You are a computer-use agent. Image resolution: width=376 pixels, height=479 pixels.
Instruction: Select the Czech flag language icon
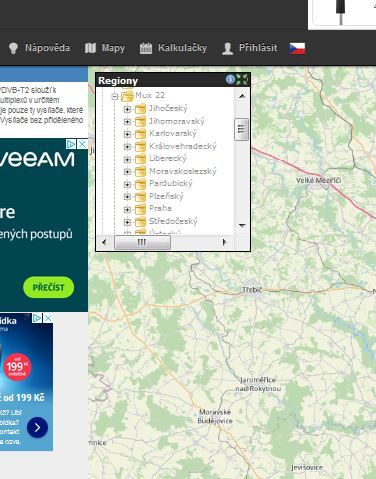(297, 48)
